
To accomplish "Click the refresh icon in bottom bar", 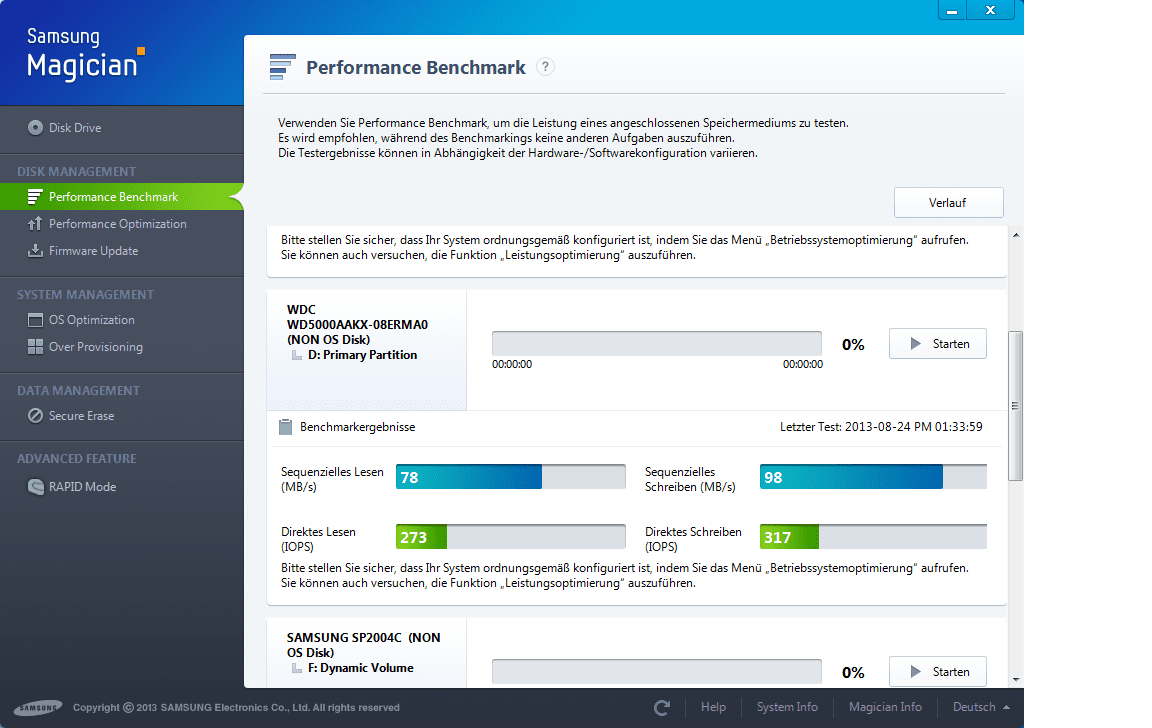I will coord(661,707).
